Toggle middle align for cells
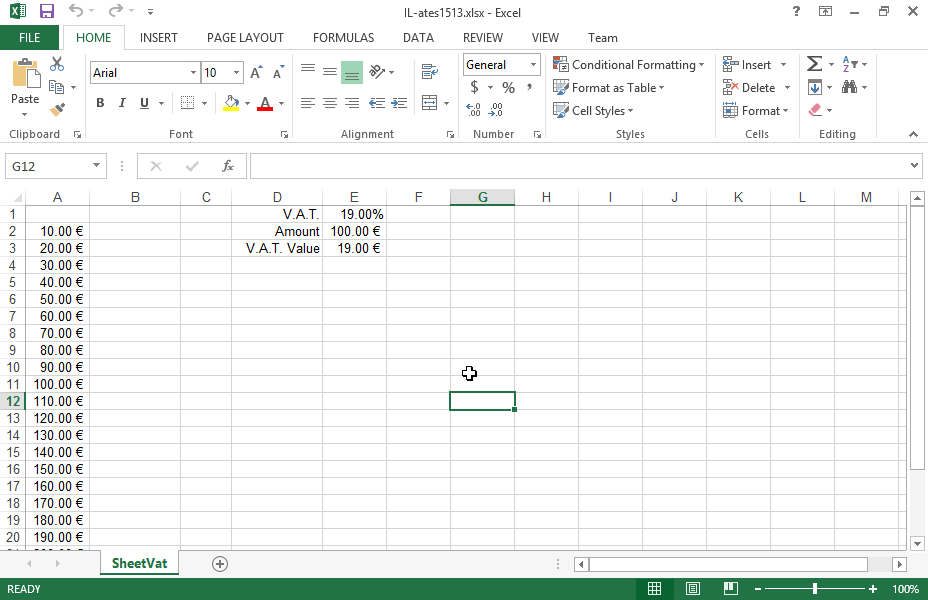 [330, 72]
